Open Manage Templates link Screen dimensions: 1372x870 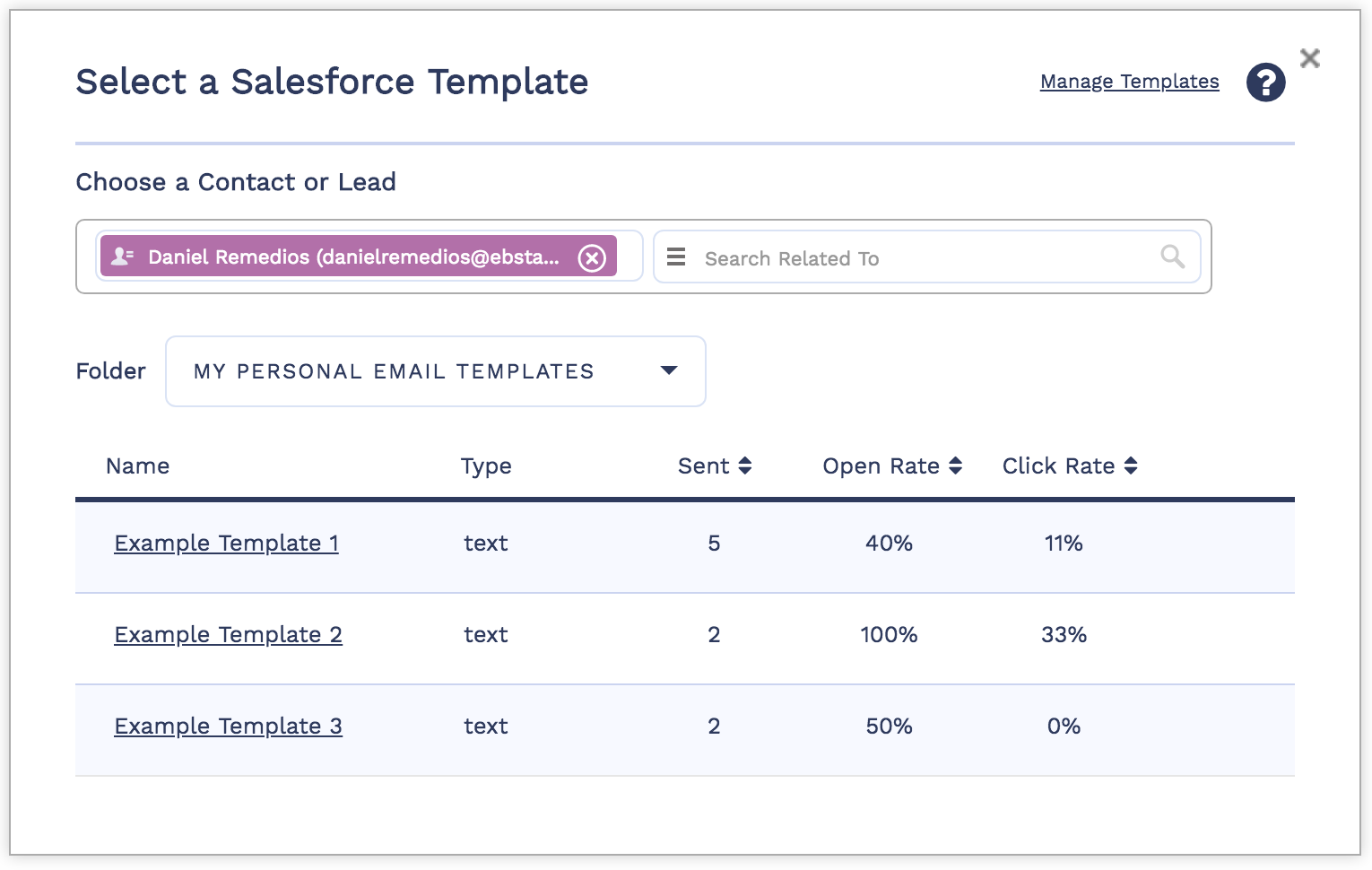[x=1129, y=82]
